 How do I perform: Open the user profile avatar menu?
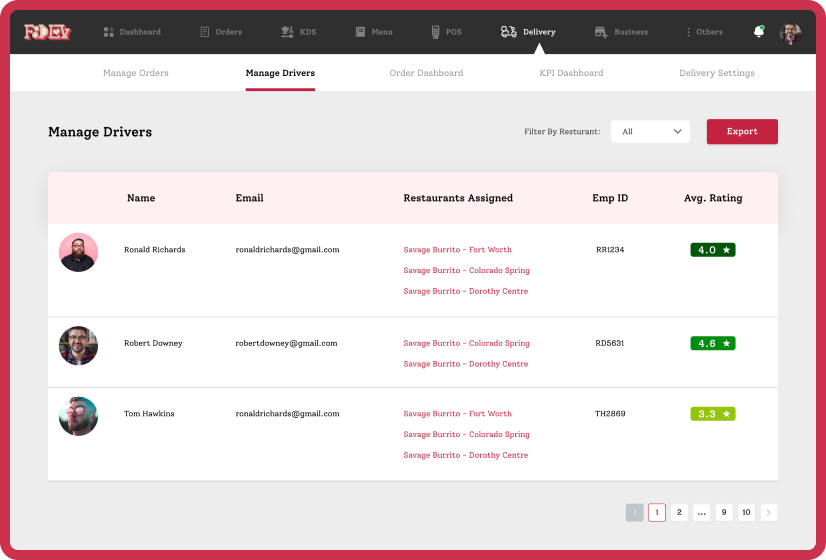click(x=790, y=32)
